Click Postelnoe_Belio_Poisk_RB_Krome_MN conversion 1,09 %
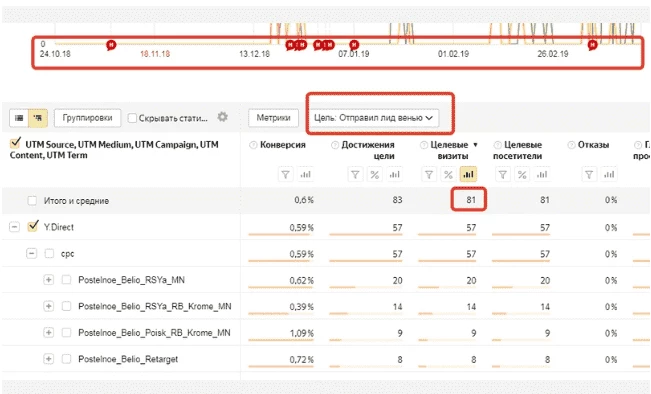Image resolution: width=651 pixels, height=394 pixels. [x=301, y=333]
